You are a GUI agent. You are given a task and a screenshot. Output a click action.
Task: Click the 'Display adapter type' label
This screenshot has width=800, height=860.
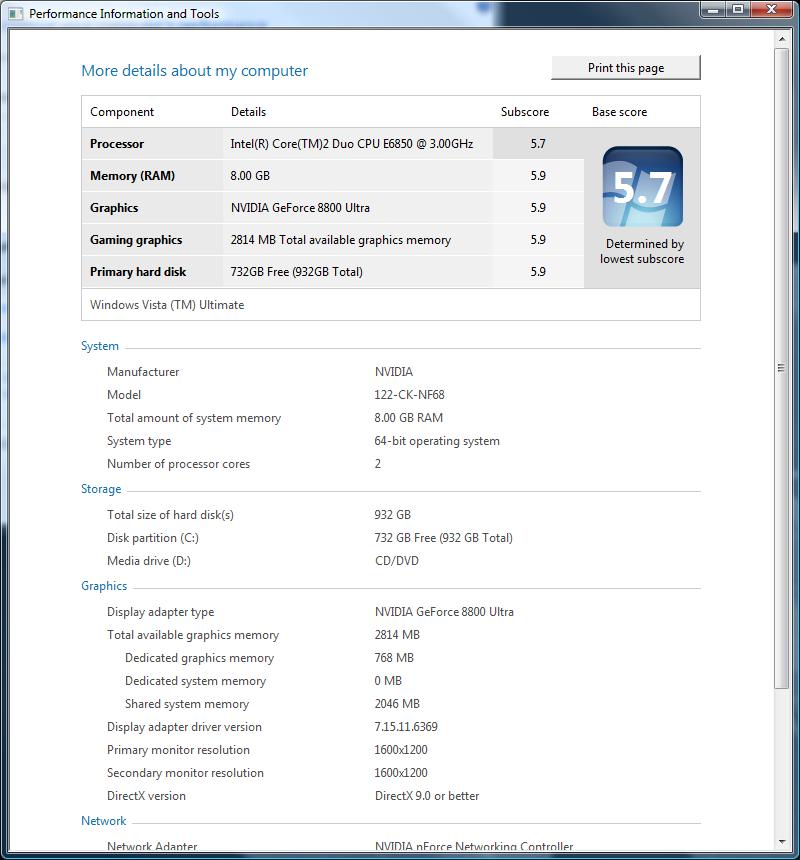tap(161, 612)
